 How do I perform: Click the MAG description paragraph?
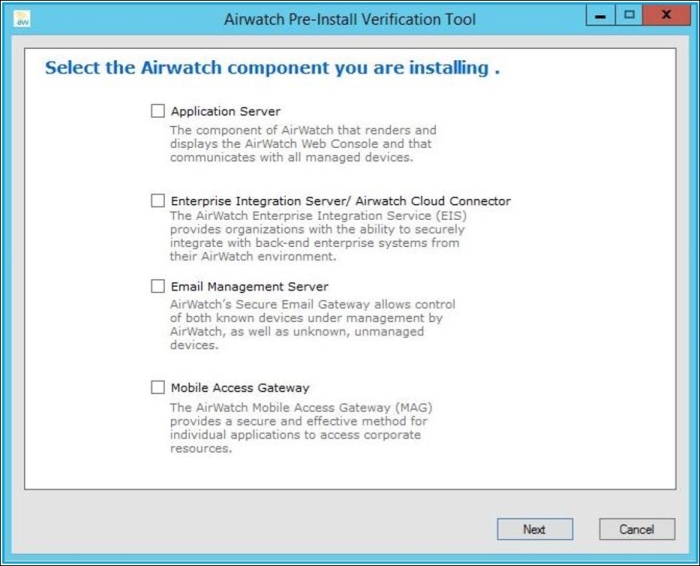tap(301, 428)
